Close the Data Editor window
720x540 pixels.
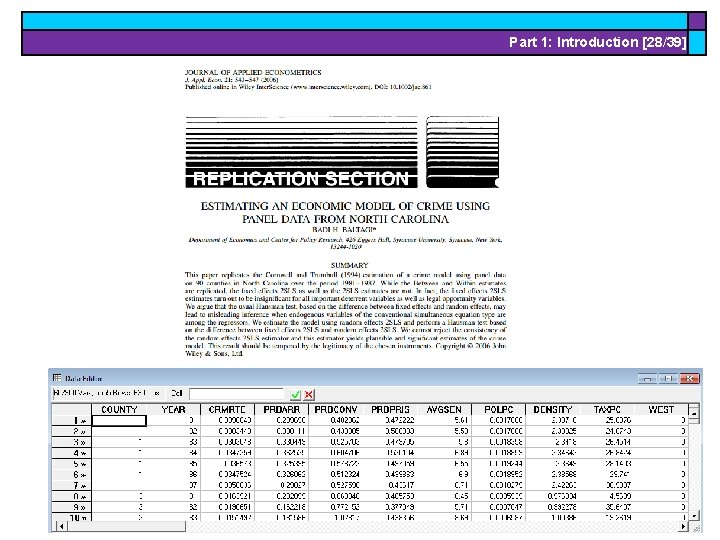point(690,378)
